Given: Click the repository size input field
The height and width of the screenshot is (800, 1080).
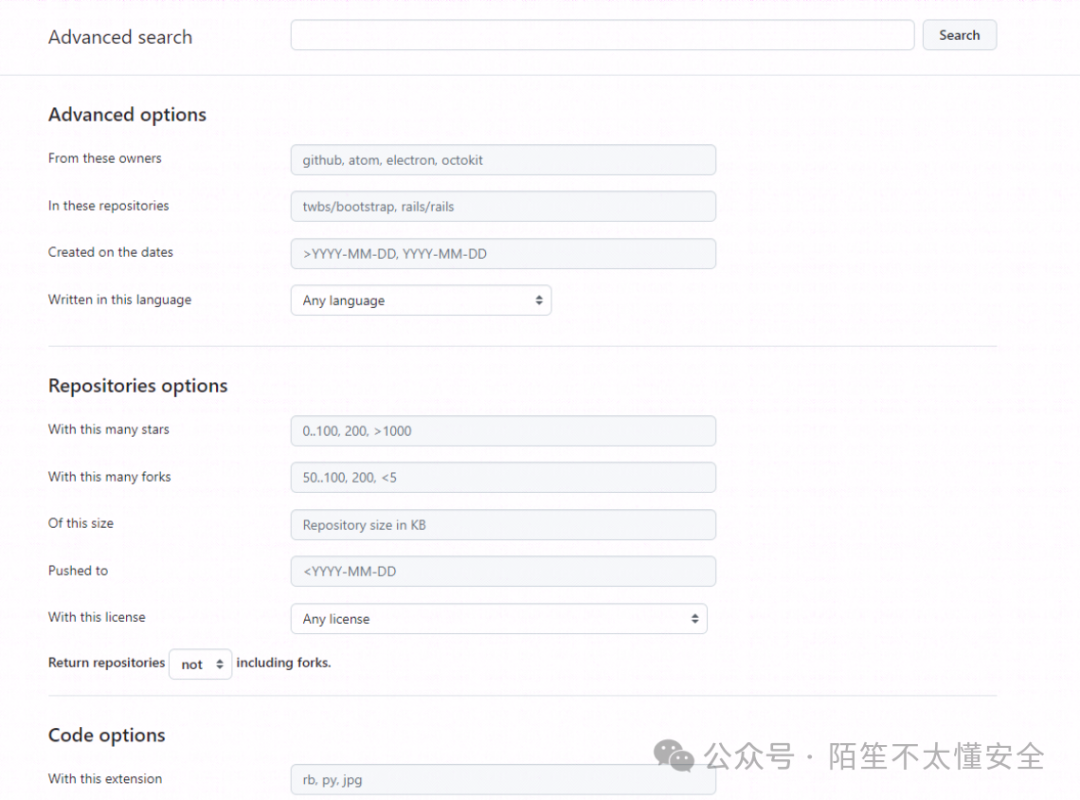Looking at the screenshot, I should 502,524.
